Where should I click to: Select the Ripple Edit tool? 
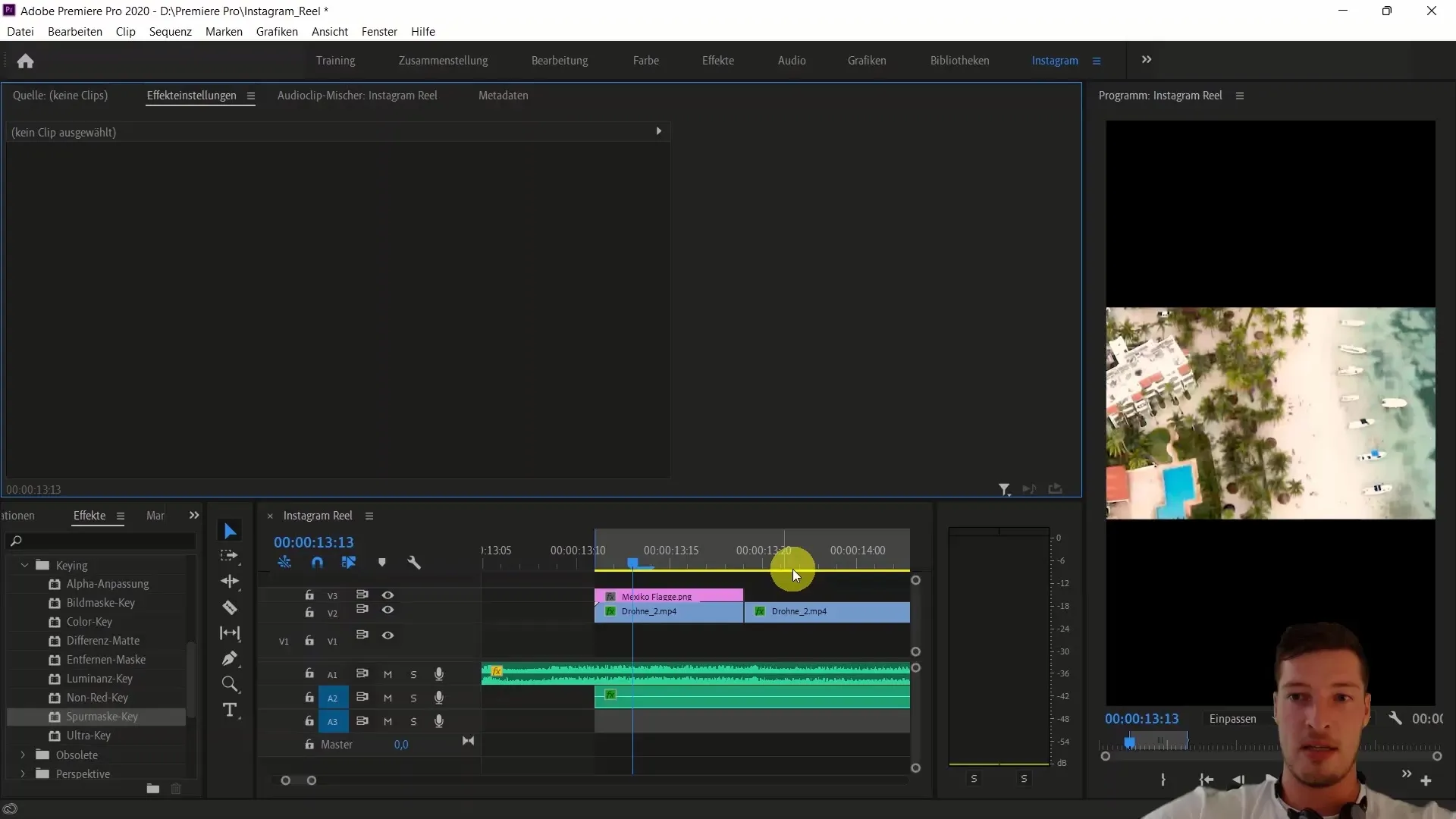pos(229,582)
